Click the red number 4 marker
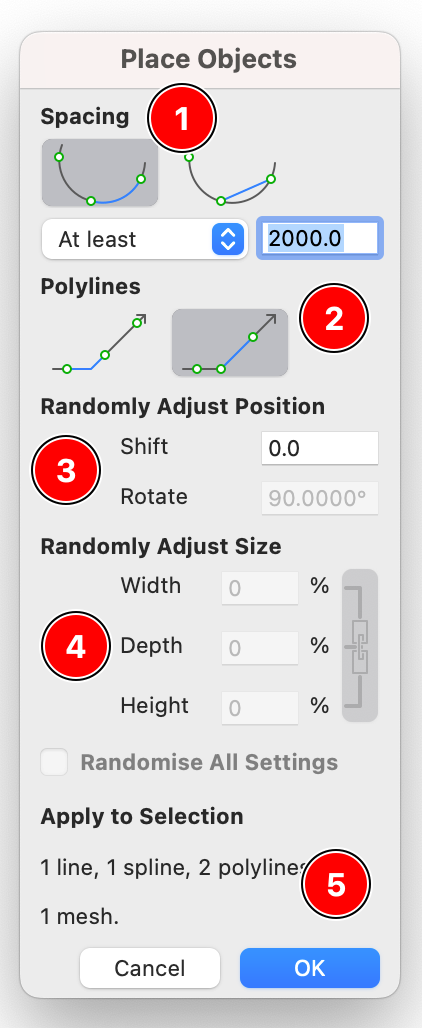This screenshot has height=1028, width=422. (x=75, y=646)
